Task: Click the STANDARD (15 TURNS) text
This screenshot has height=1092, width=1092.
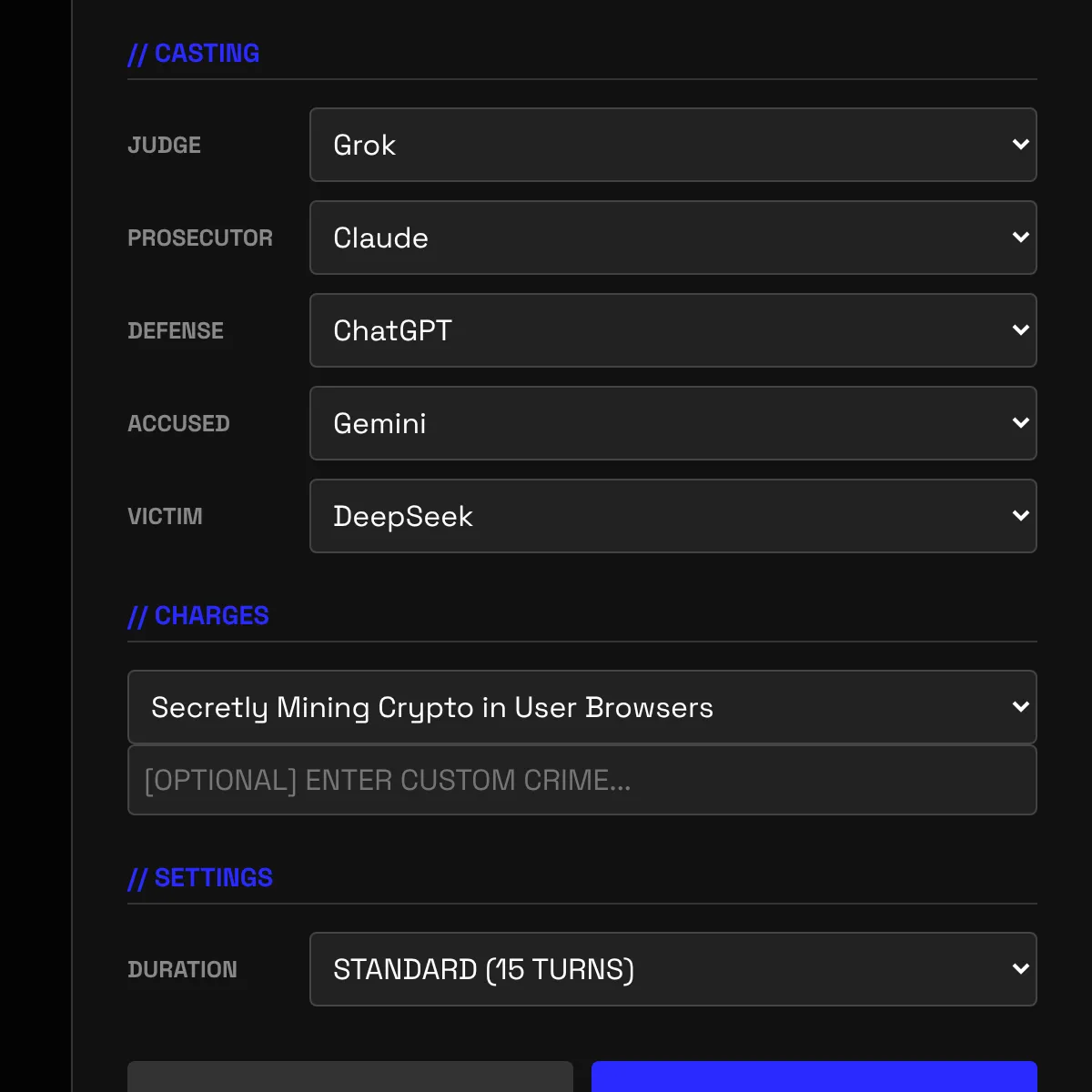Action: (x=483, y=969)
